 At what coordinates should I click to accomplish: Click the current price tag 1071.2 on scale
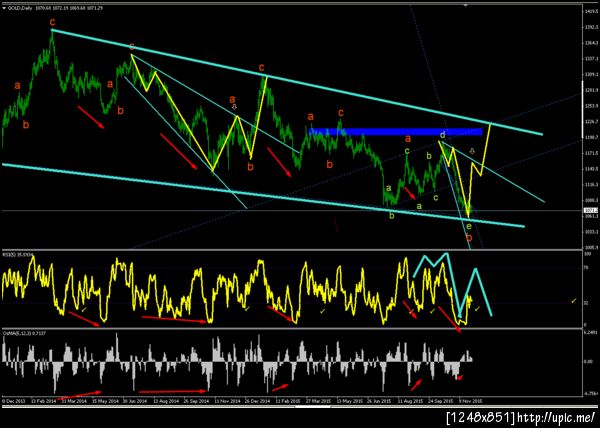coord(589,210)
